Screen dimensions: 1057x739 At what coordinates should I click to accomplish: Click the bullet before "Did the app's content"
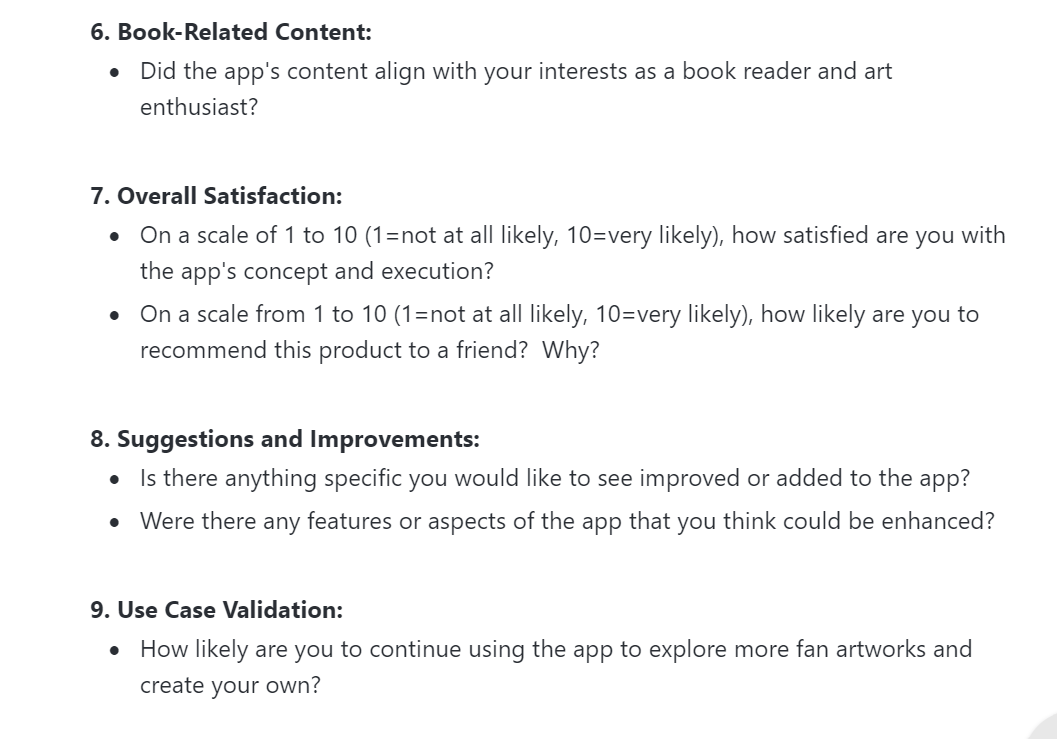click(115, 72)
